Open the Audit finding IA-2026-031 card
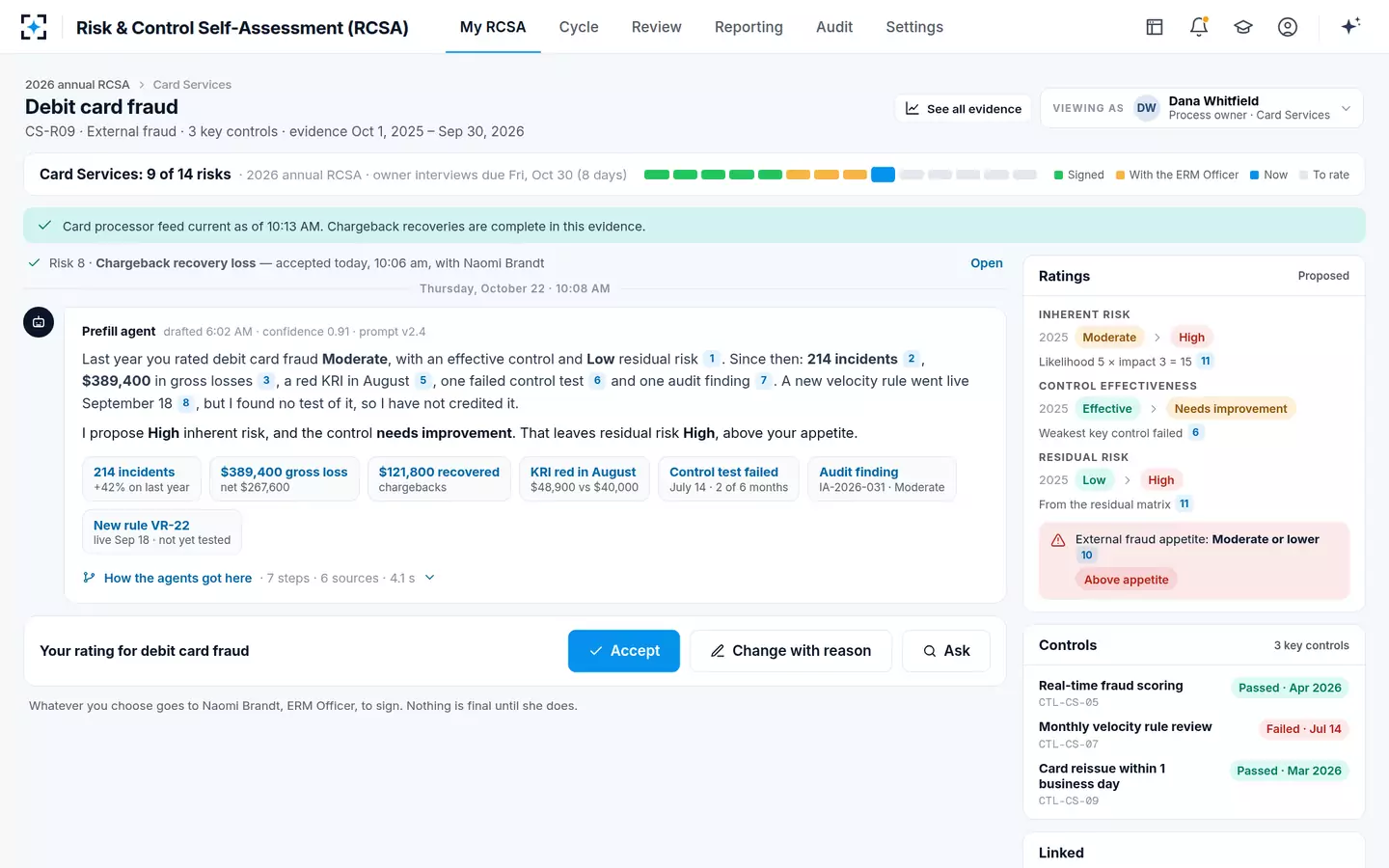The image size is (1389, 868). (x=882, y=479)
